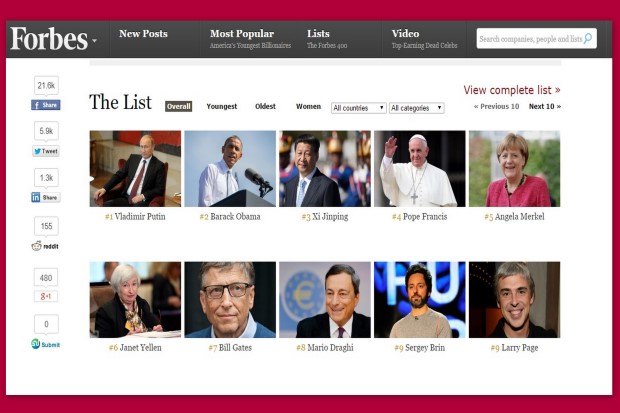This screenshot has height=413, width=620.
Task: Expand the All countries dropdown
Action: coord(359,108)
